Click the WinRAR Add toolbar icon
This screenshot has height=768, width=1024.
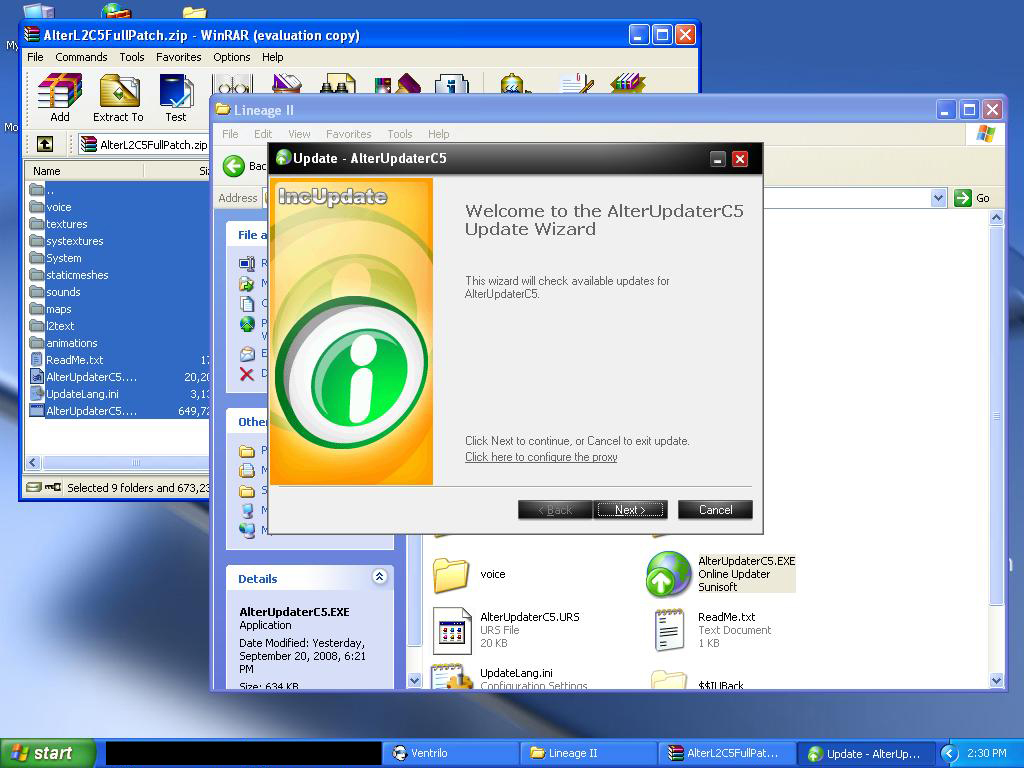(59, 97)
